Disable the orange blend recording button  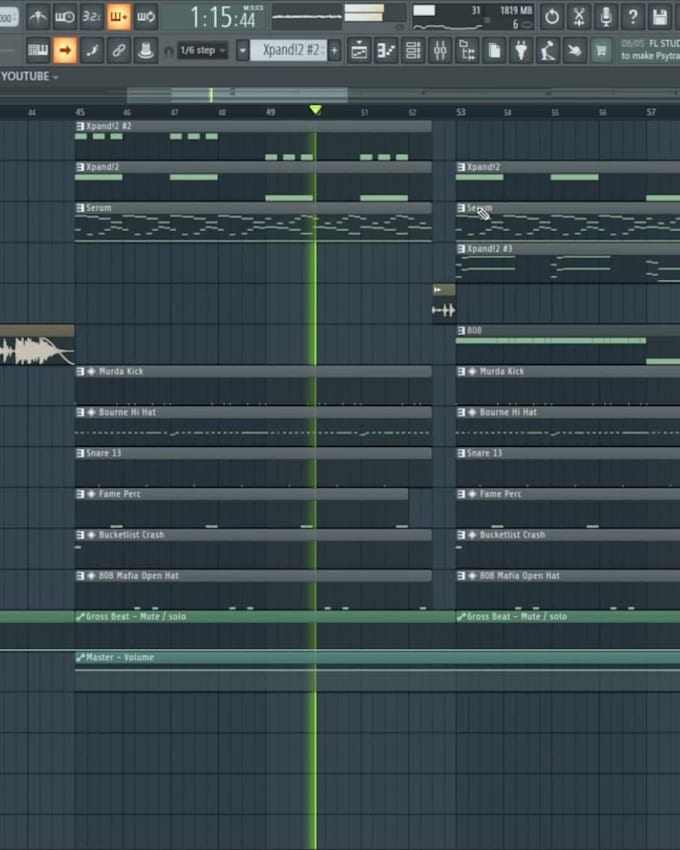[119, 17]
